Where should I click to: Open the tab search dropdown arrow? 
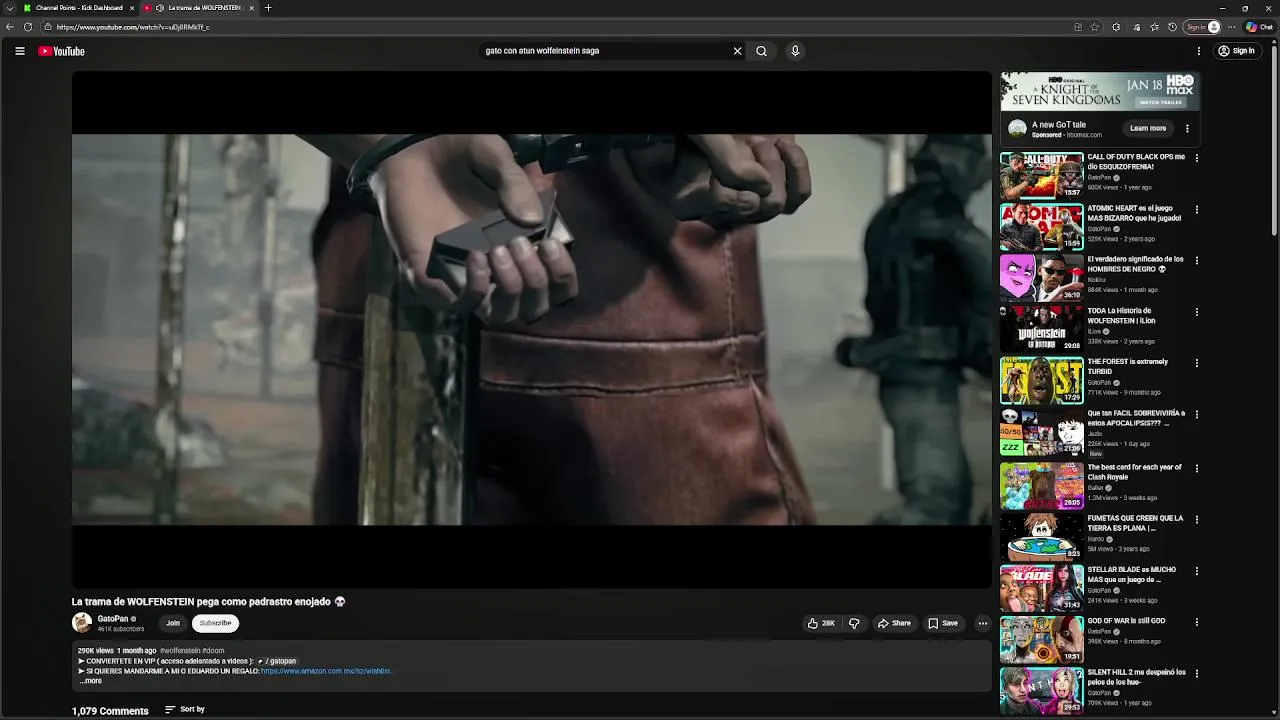pos(9,8)
